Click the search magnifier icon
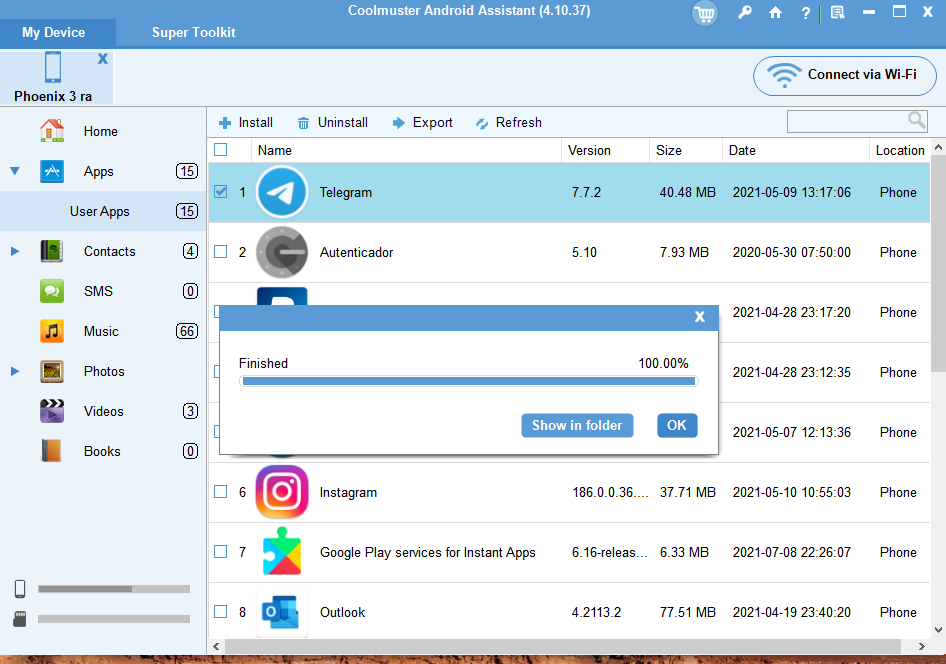 916,121
